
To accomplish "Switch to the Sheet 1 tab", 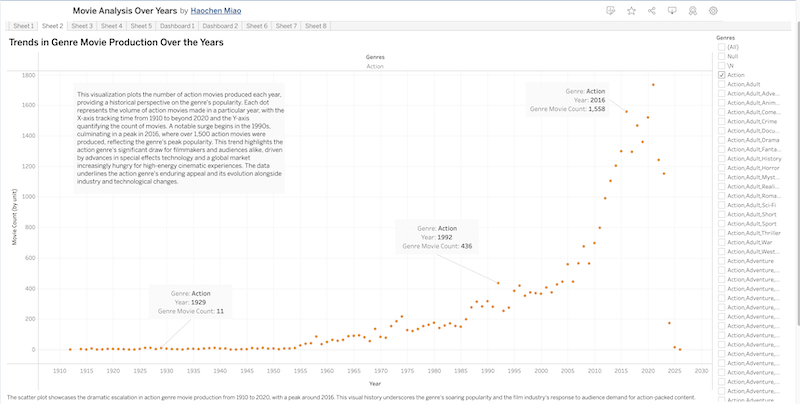I will pos(24,25).
